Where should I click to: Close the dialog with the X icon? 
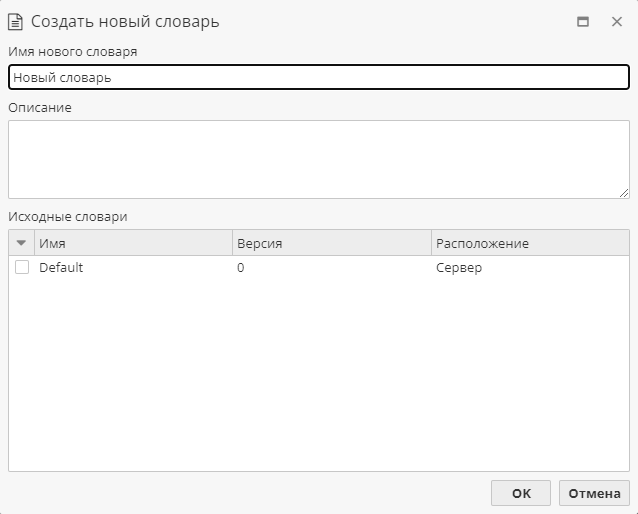617,22
